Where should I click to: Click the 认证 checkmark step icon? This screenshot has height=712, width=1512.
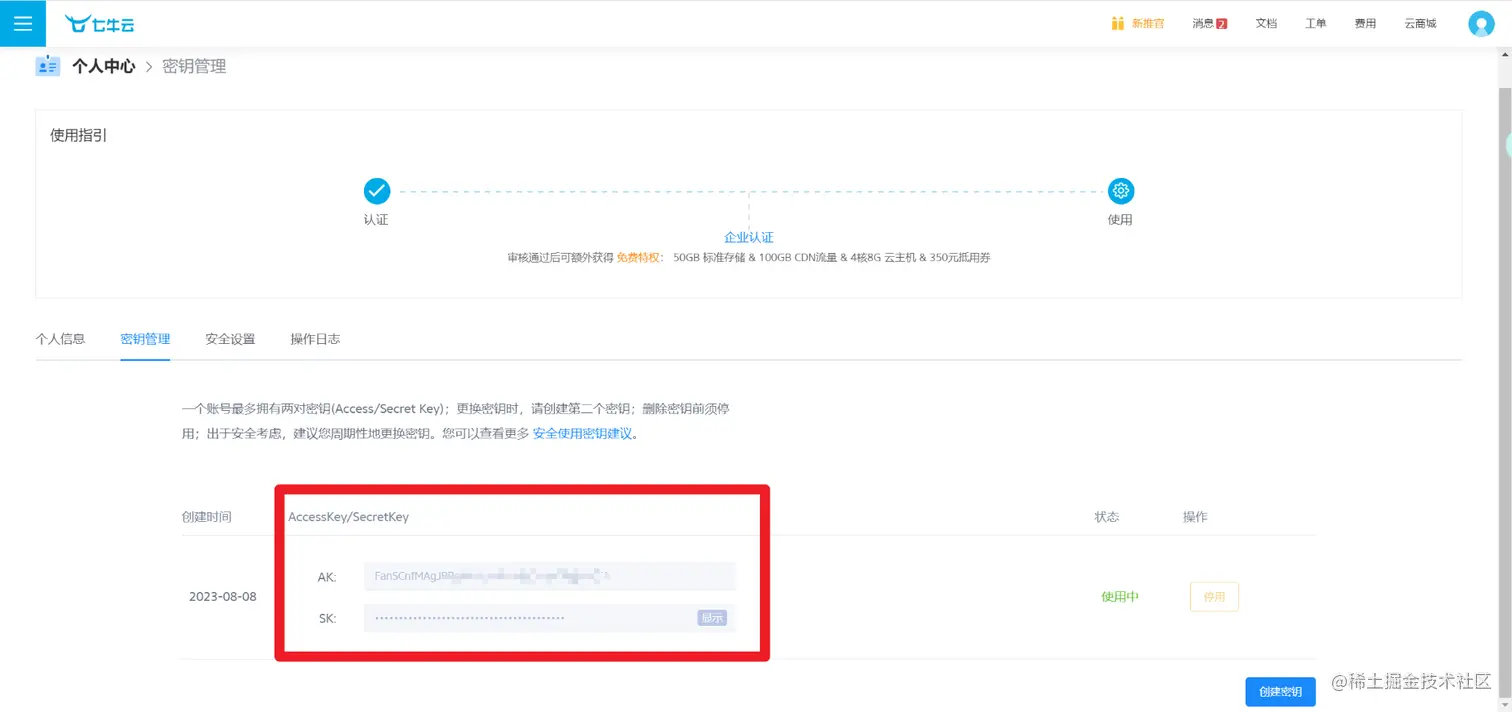[x=377, y=190]
